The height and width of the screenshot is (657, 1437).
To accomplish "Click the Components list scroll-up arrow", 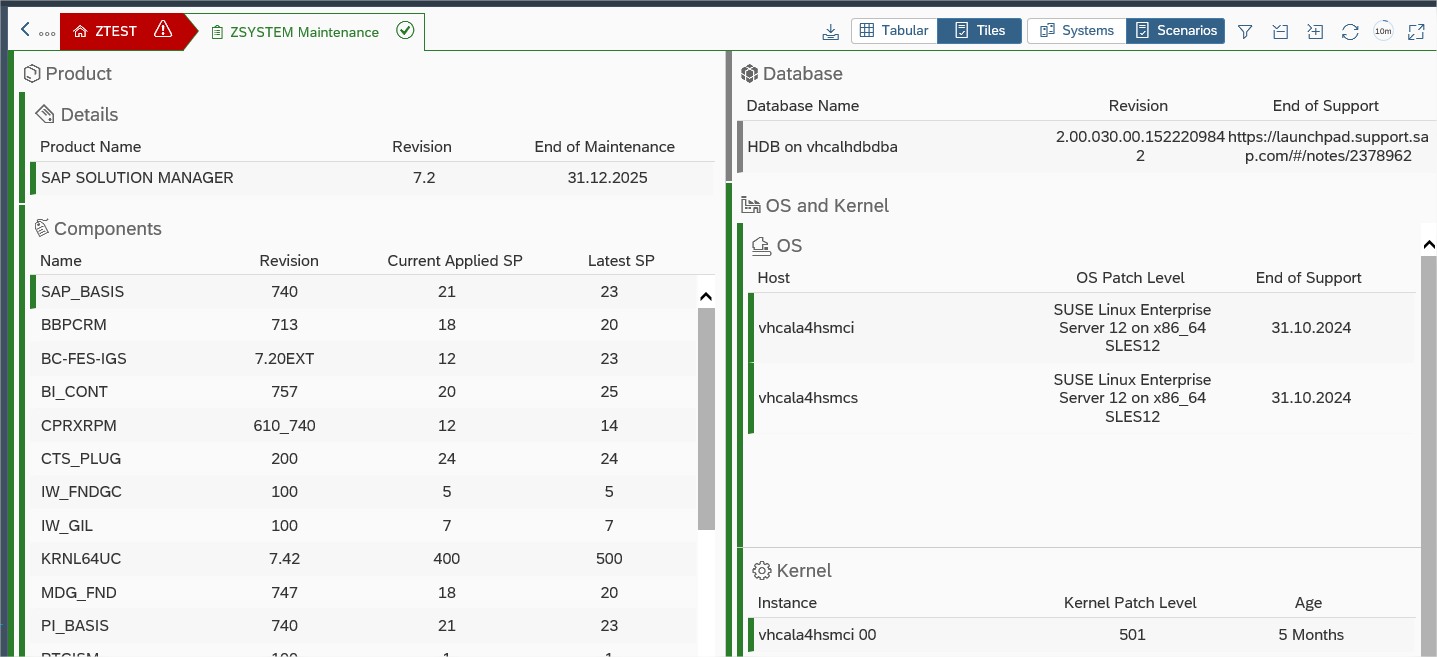I will tap(705, 296).
